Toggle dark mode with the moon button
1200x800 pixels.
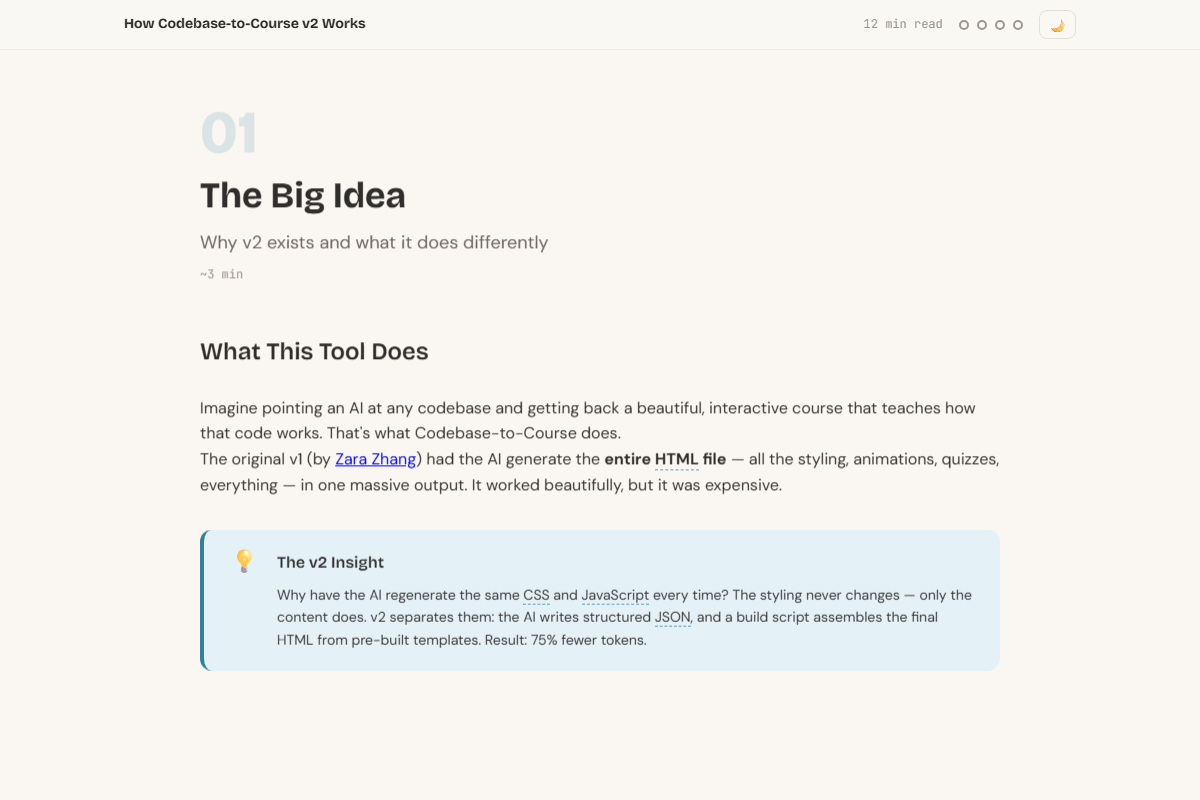point(1057,25)
